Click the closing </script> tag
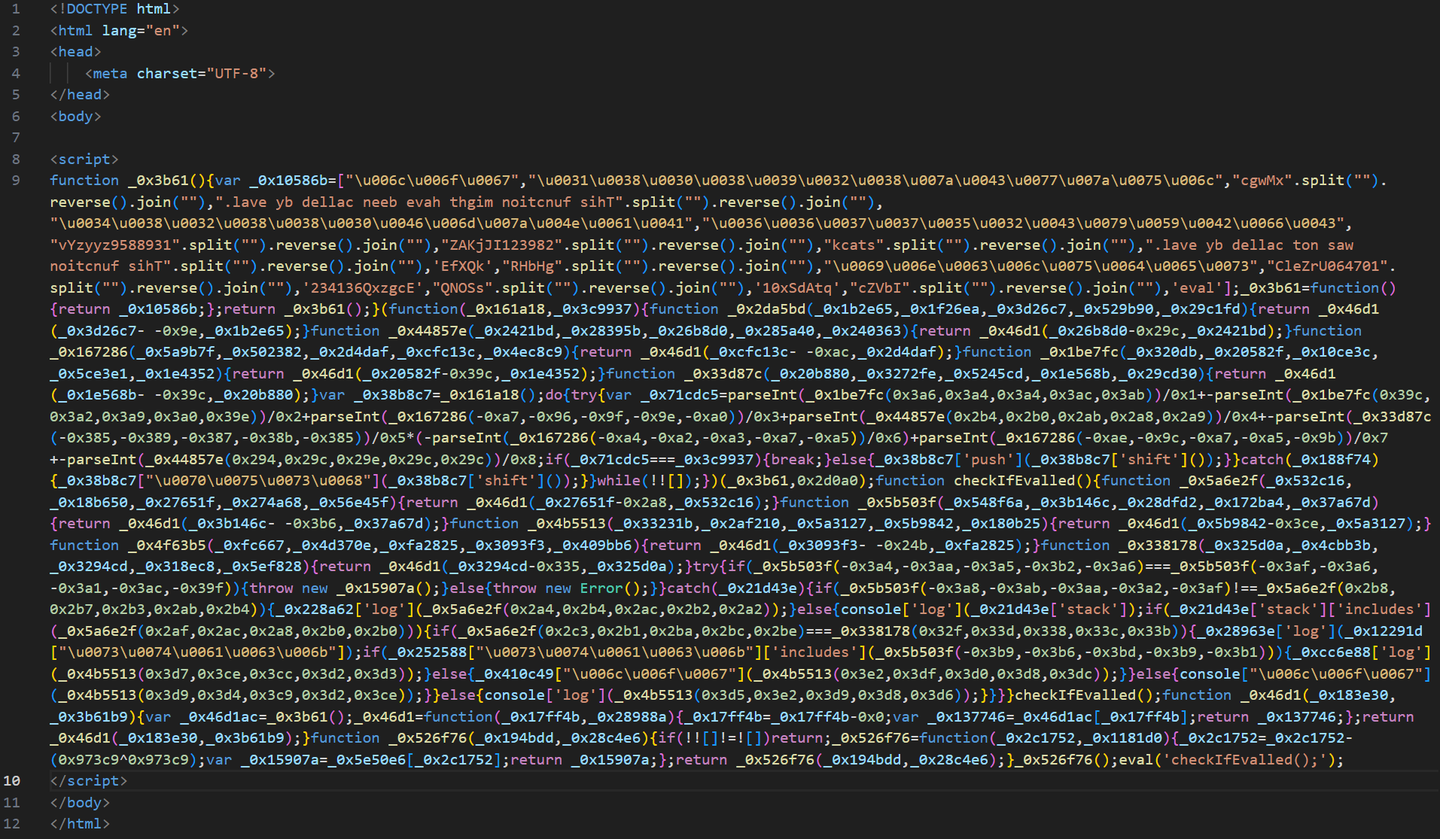Image resolution: width=1440 pixels, height=839 pixels. point(88,781)
